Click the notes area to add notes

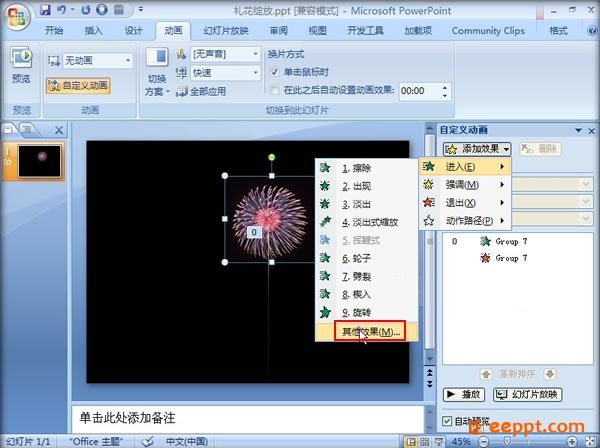(247, 418)
